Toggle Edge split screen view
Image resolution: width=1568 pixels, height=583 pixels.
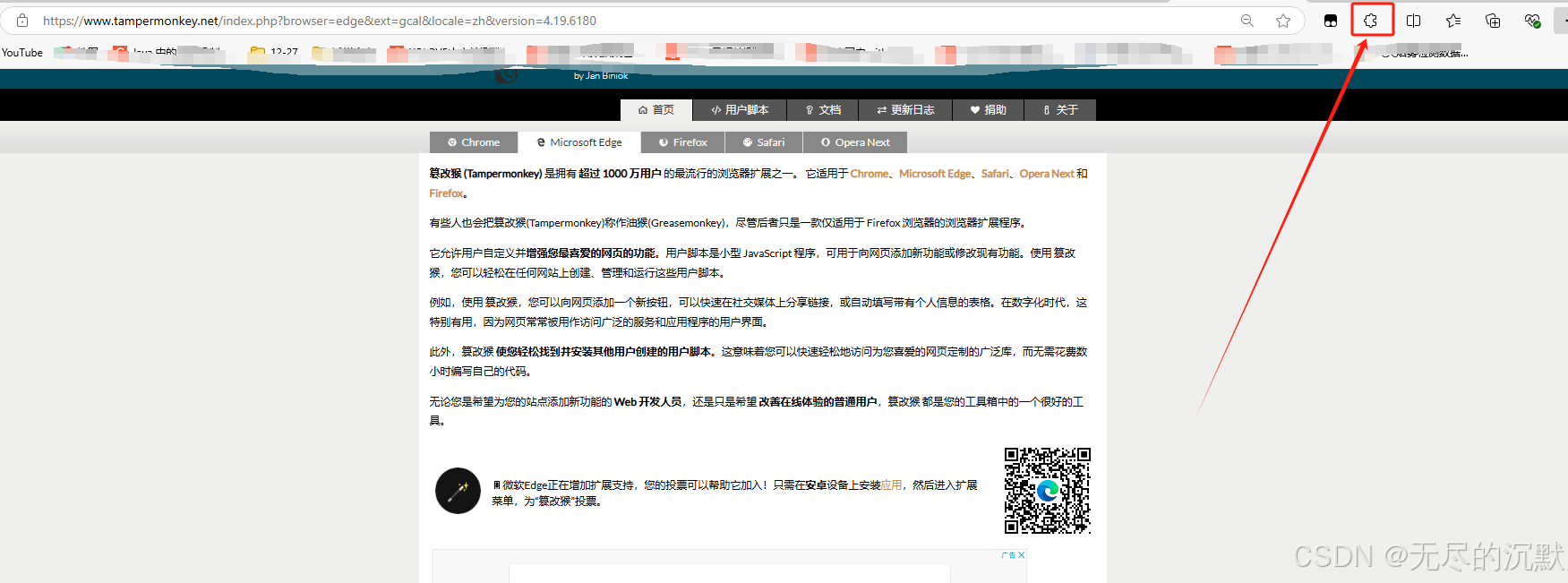[x=1414, y=21]
